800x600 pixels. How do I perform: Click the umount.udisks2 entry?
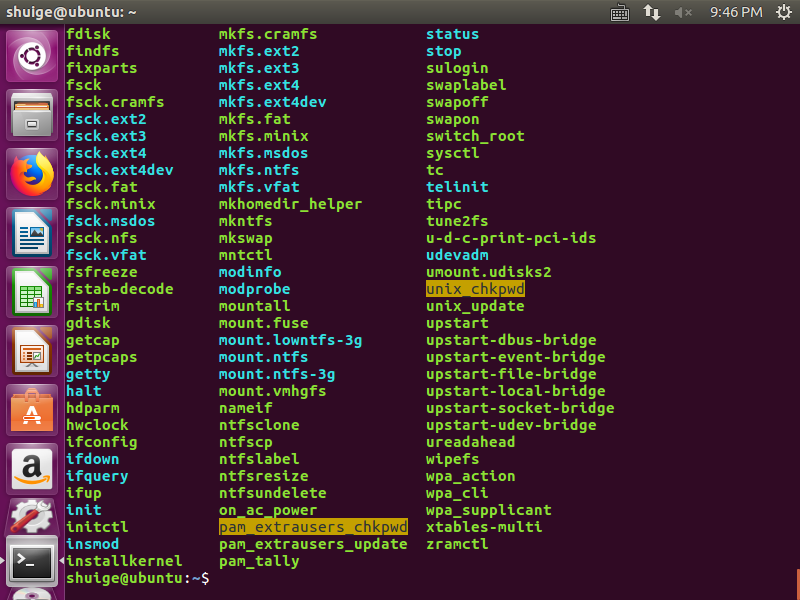click(x=489, y=272)
